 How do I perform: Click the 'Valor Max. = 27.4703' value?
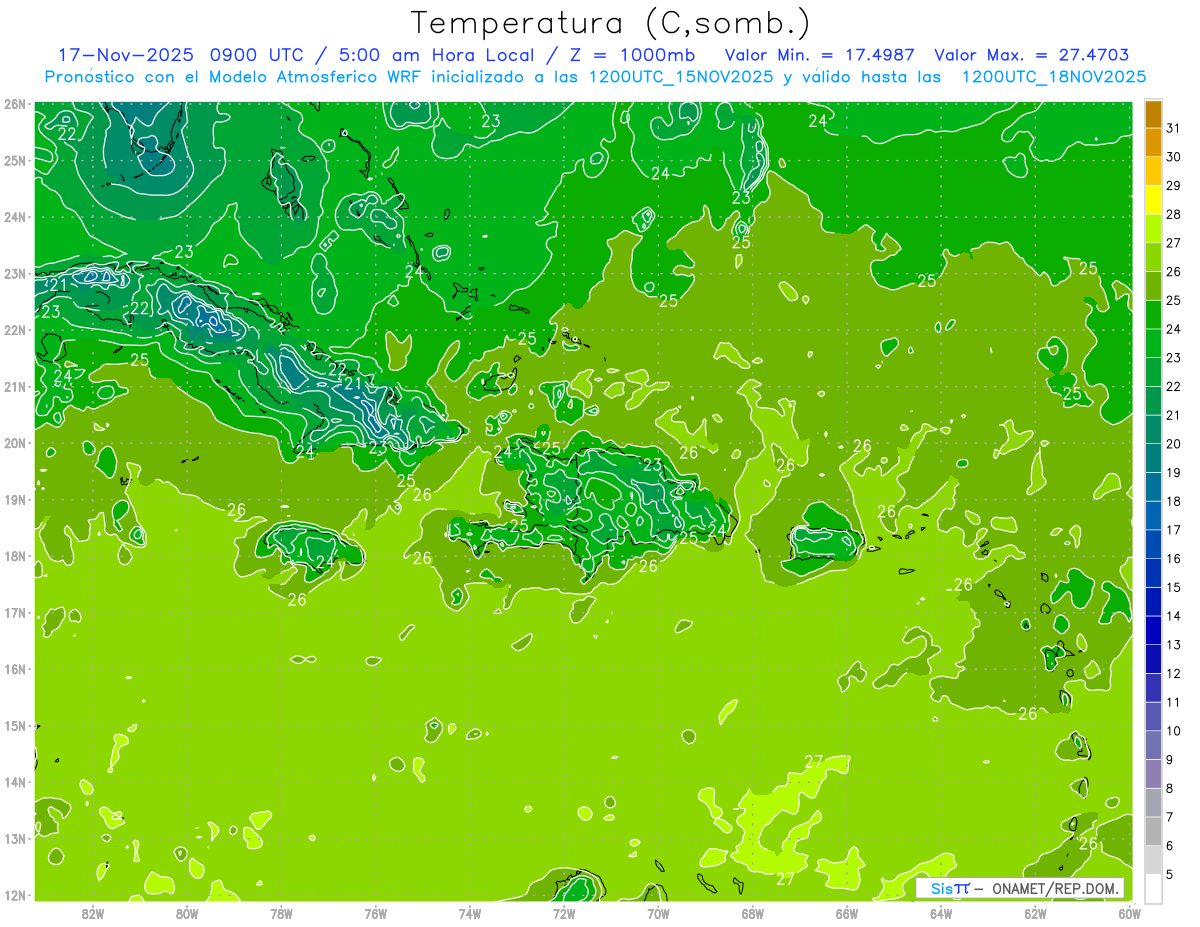tap(1031, 56)
